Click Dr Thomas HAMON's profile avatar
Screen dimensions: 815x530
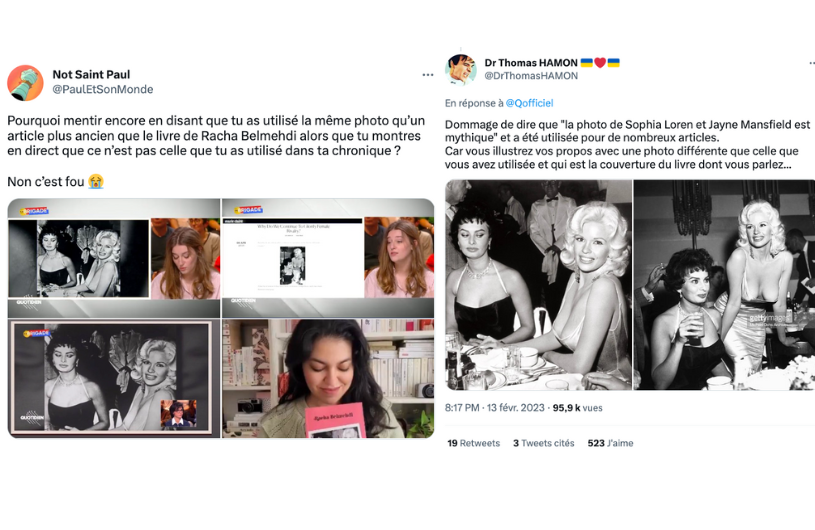click(x=461, y=69)
